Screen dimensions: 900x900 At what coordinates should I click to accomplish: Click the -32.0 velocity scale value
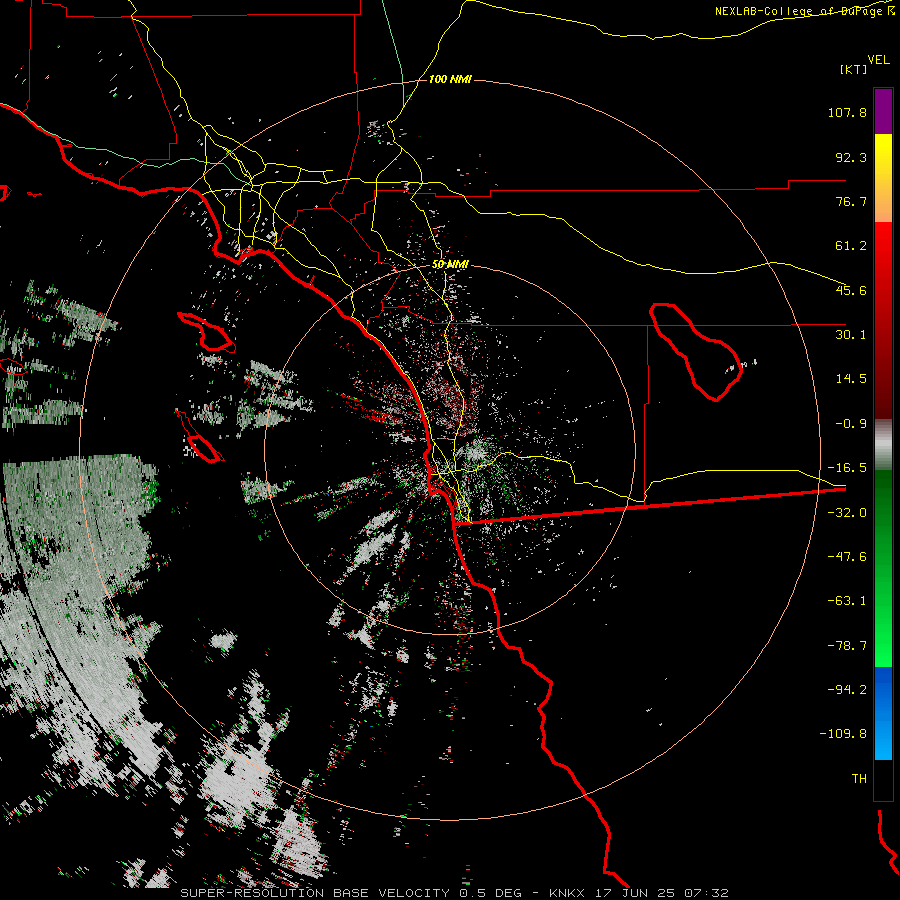click(x=847, y=513)
